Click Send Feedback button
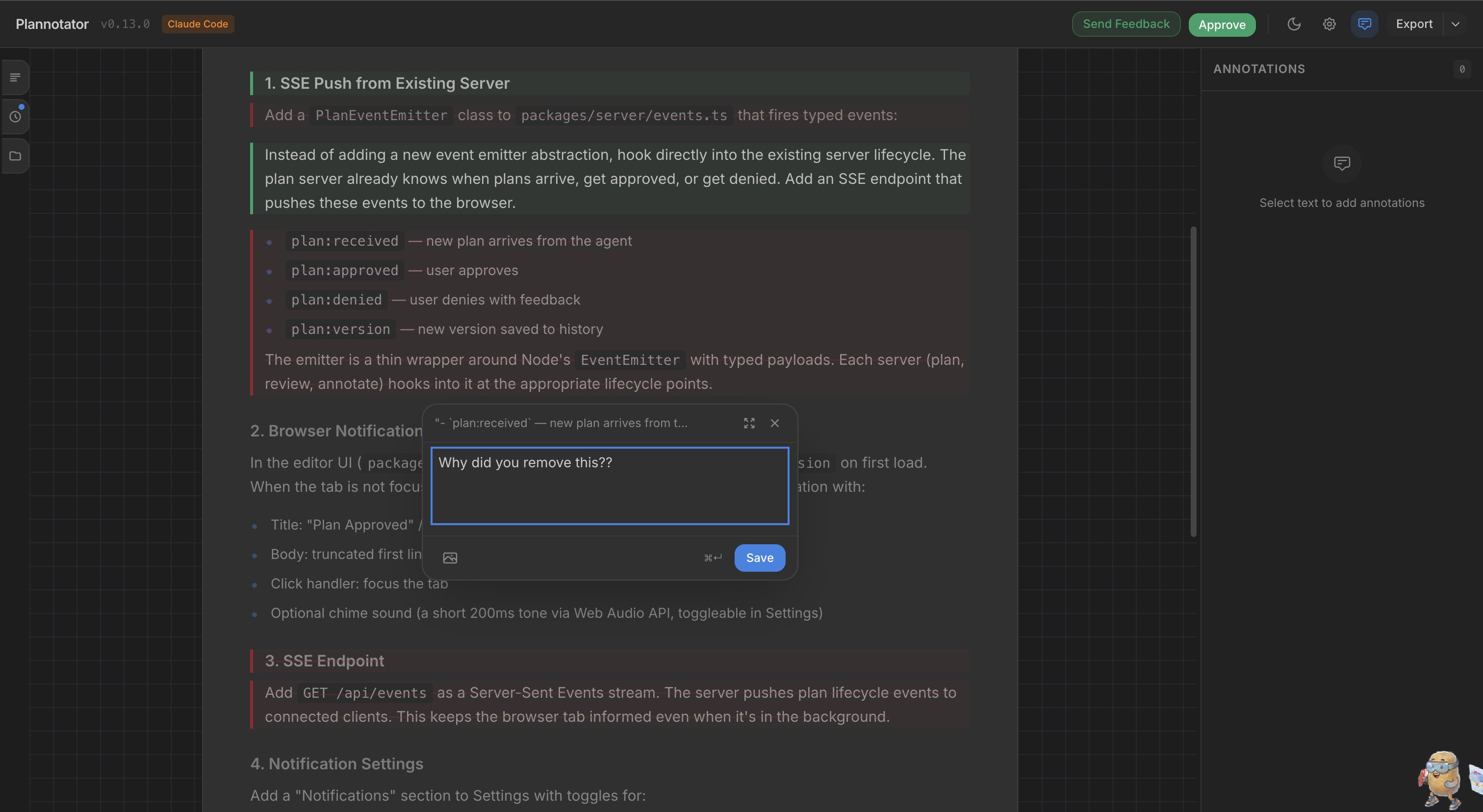Screen dimensions: 1483x812 1126,24
